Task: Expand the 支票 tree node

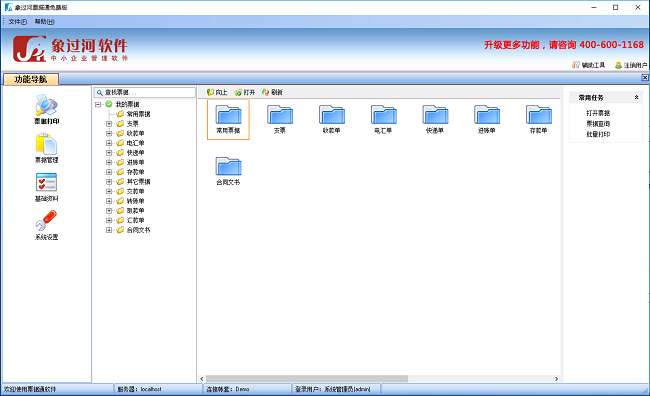Action: pyautogui.click(x=109, y=124)
